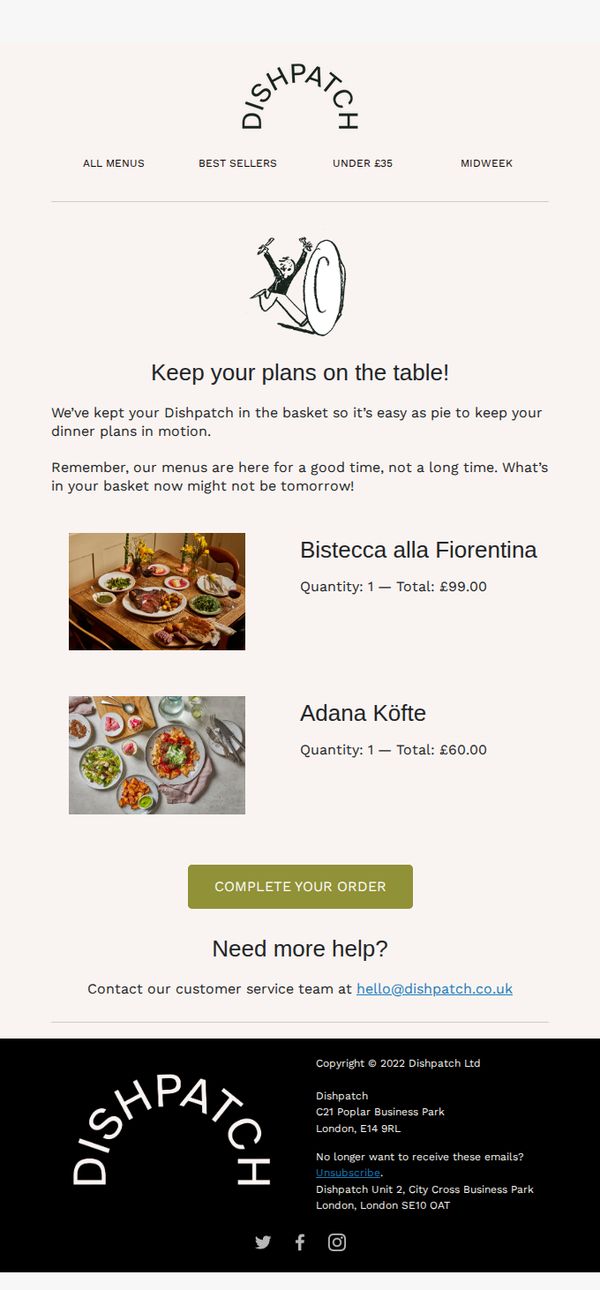Select BEST SELLERS in the navigation
Image resolution: width=600 pixels, height=1290 pixels.
[x=238, y=163]
